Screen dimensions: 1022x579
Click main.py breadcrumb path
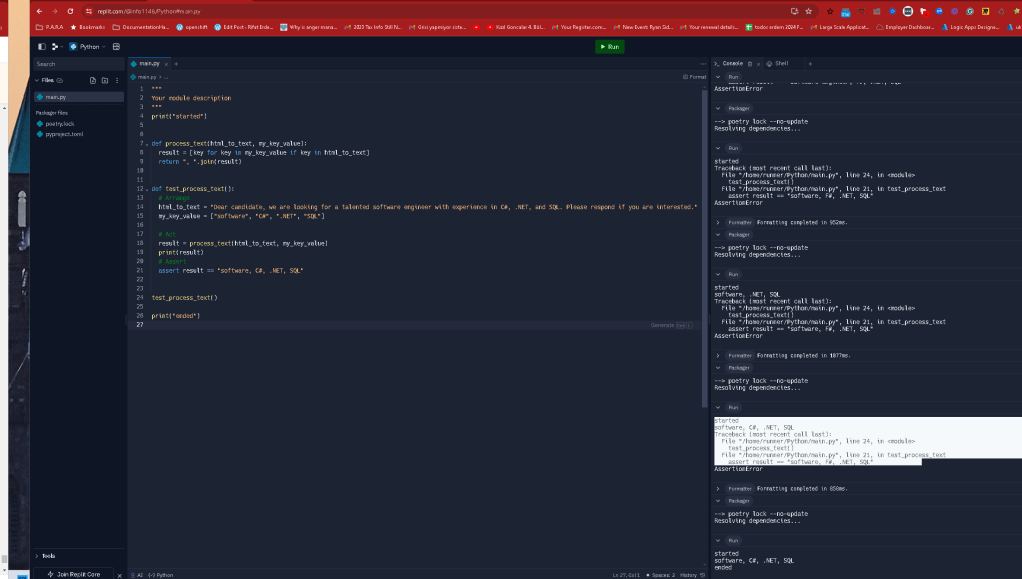click(146, 77)
